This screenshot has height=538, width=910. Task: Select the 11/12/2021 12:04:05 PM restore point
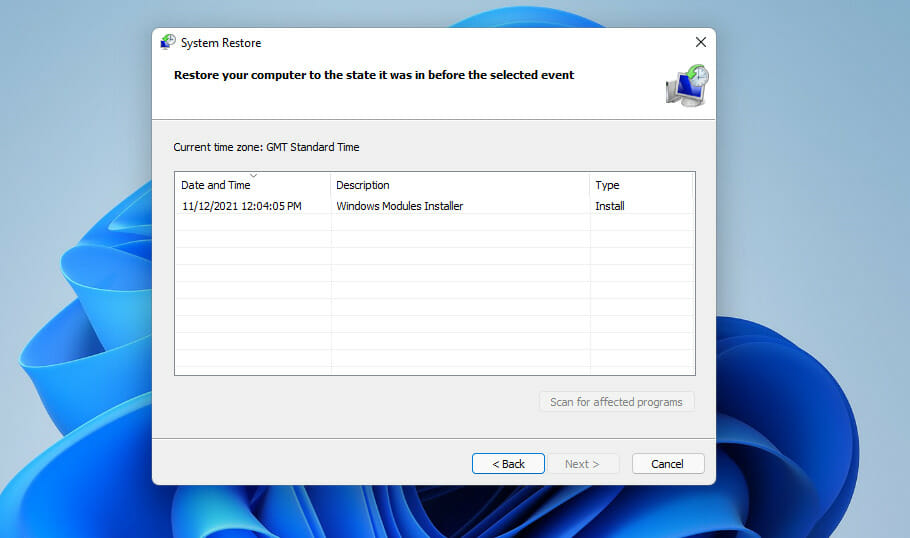pos(434,206)
